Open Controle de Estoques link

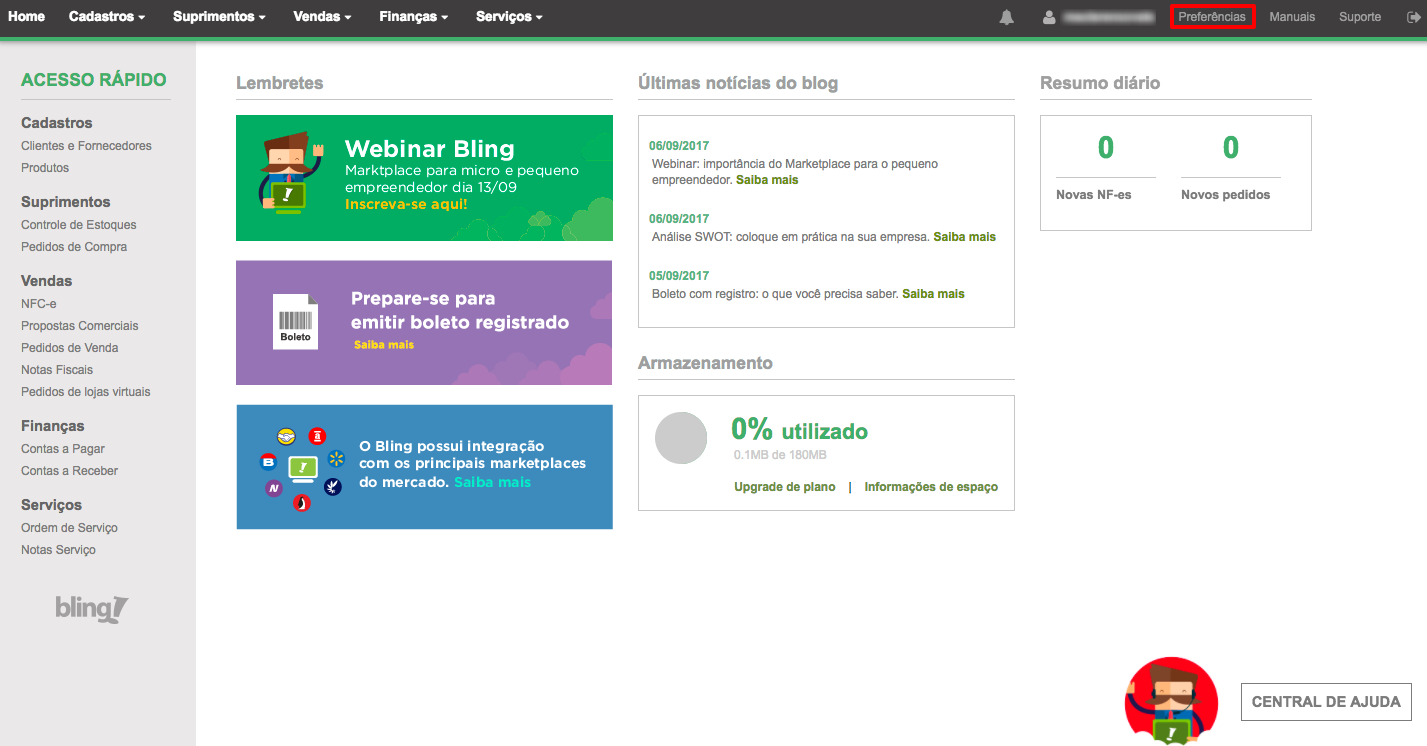pyautogui.click(x=79, y=225)
